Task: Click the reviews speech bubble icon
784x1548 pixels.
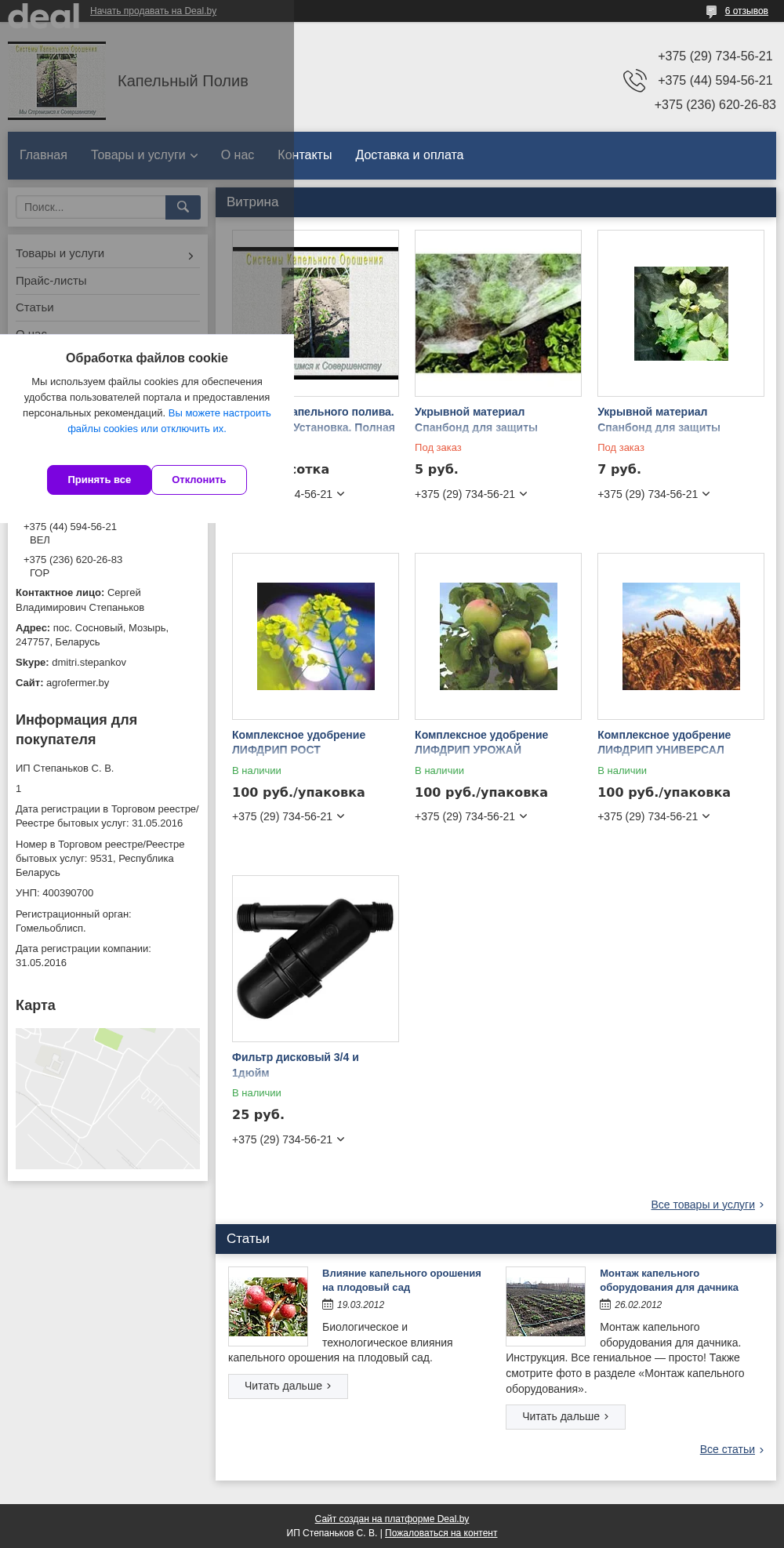Action: [x=711, y=11]
